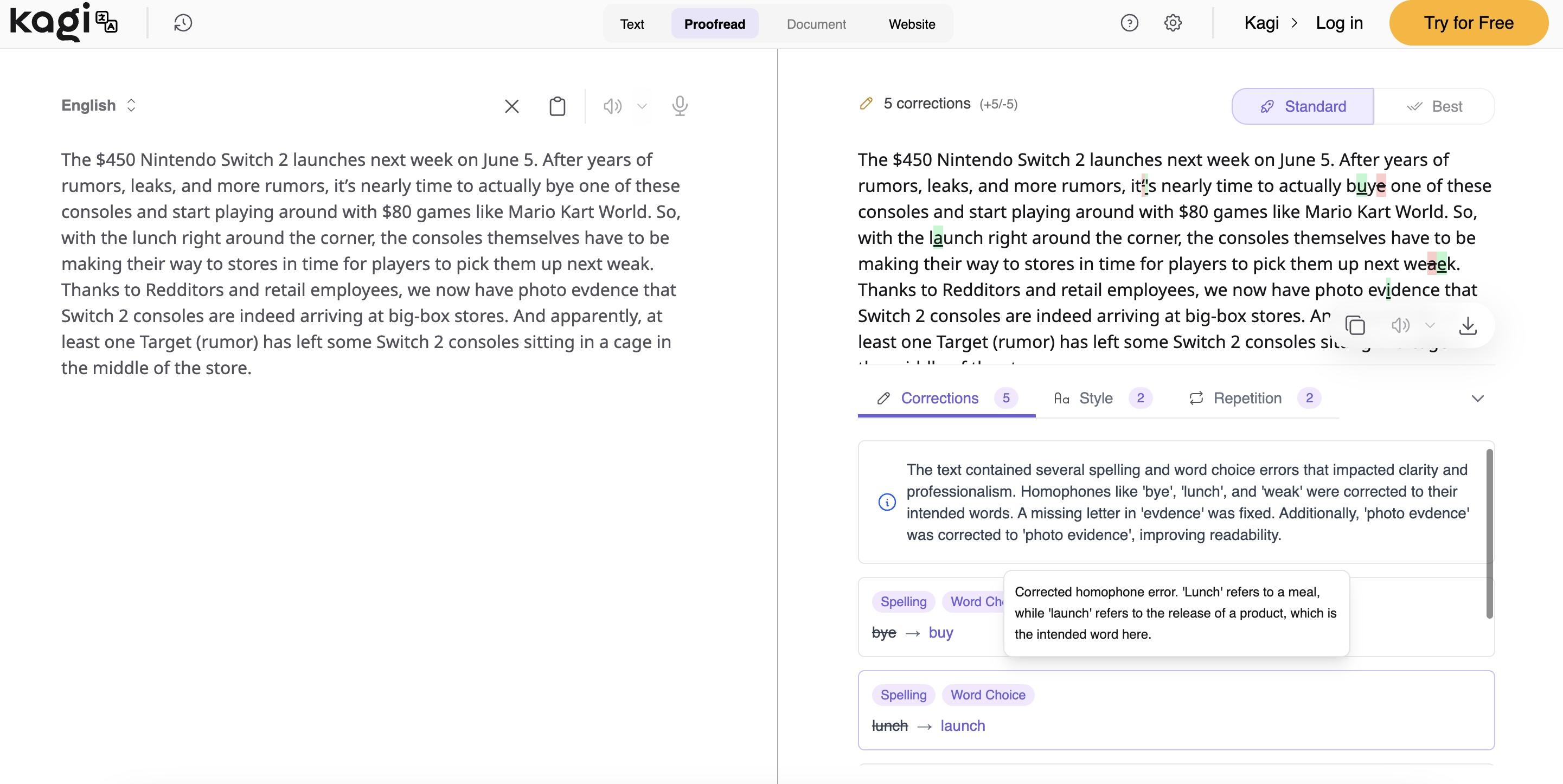Click into the source text input area
Image resolution: width=1563 pixels, height=784 pixels.
371,264
